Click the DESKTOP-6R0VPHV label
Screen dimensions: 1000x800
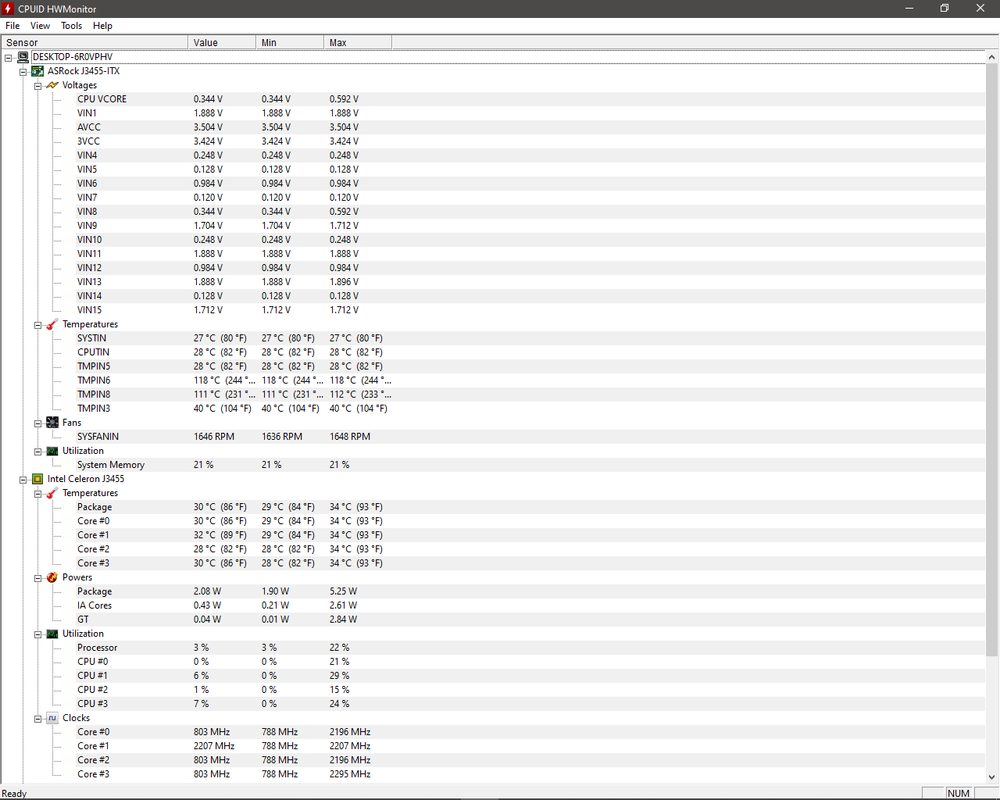coord(72,57)
